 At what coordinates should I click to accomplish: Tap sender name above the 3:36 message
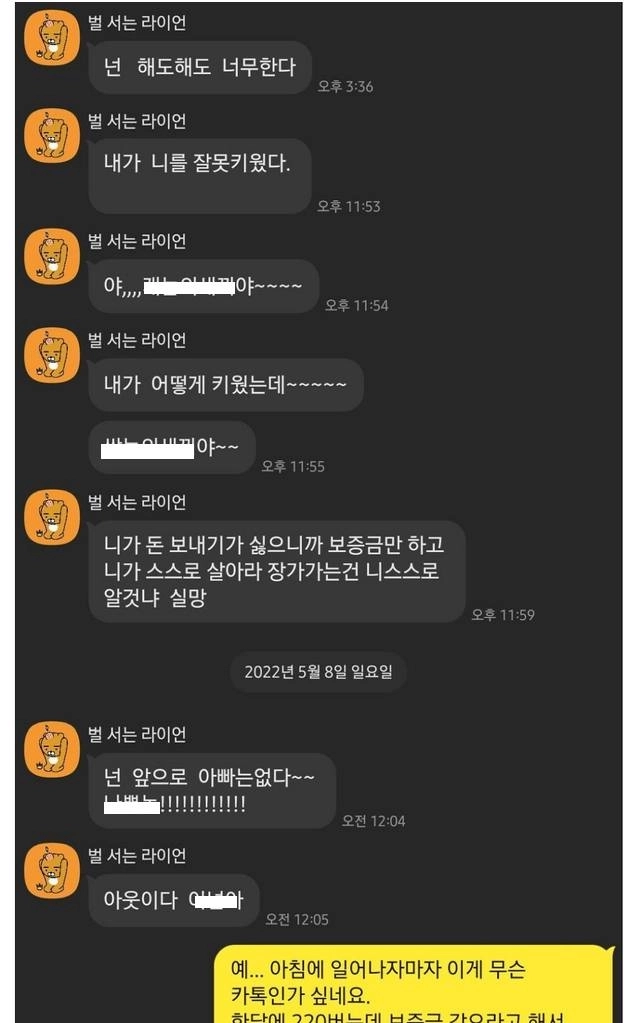tap(137, 23)
